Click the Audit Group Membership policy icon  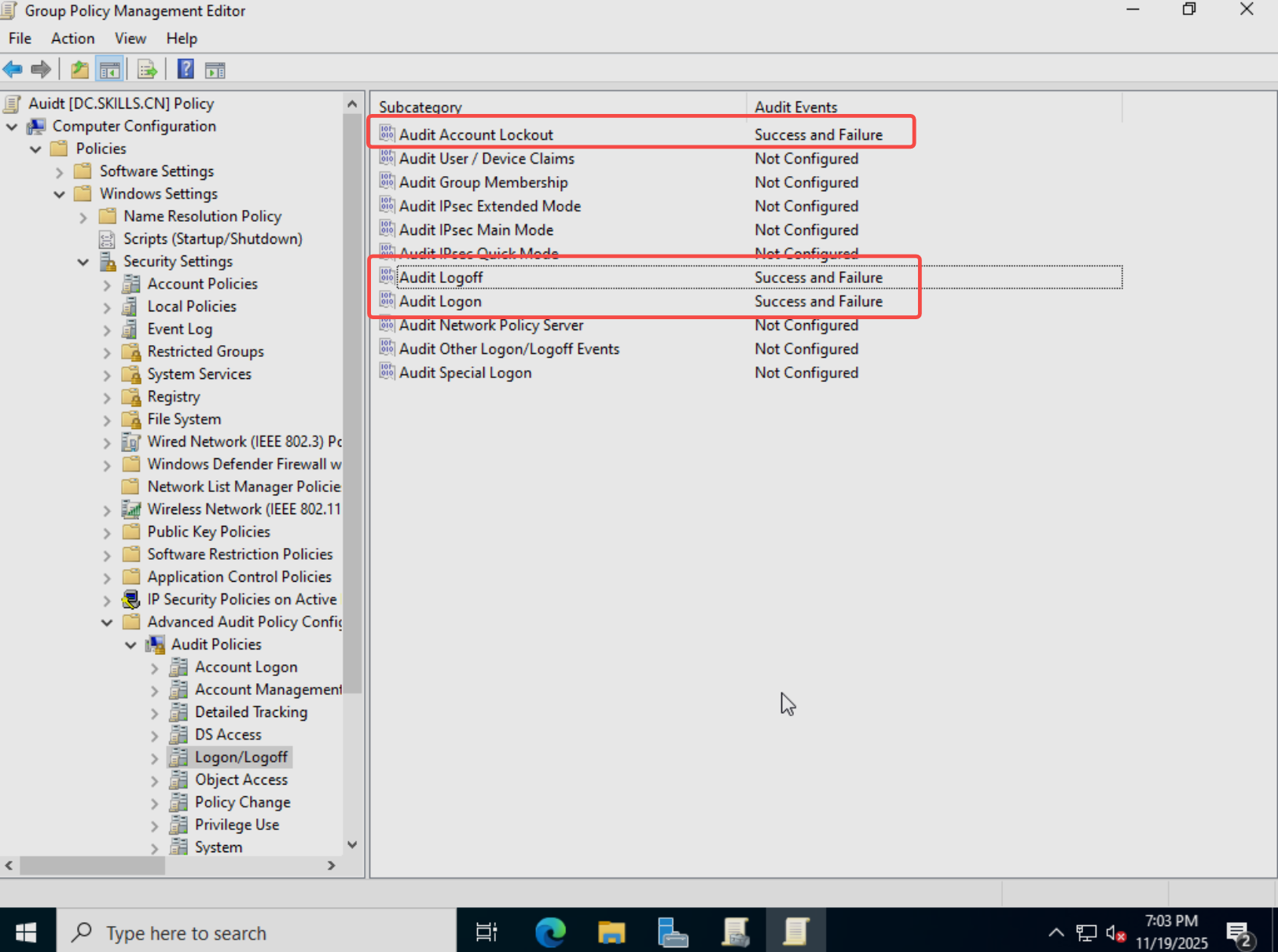click(x=387, y=182)
